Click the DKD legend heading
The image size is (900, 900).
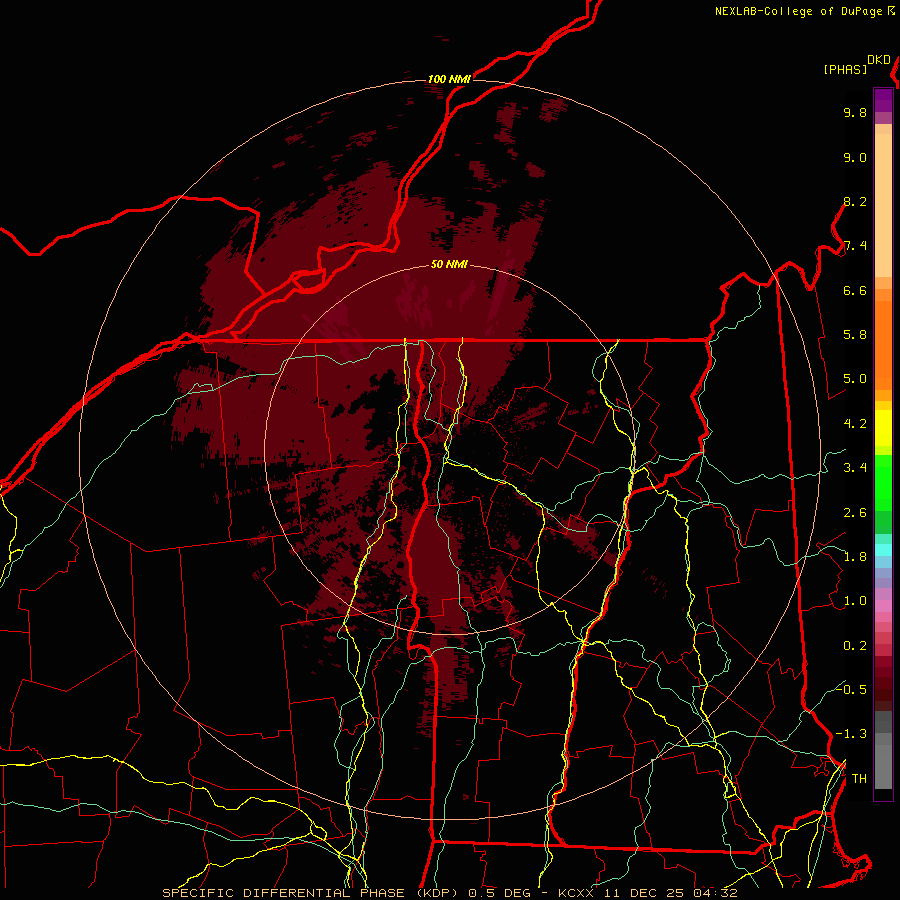point(879,60)
